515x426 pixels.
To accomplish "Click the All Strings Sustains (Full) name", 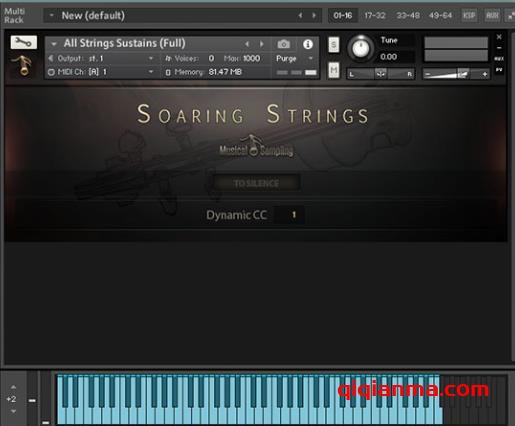I will pos(124,43).
